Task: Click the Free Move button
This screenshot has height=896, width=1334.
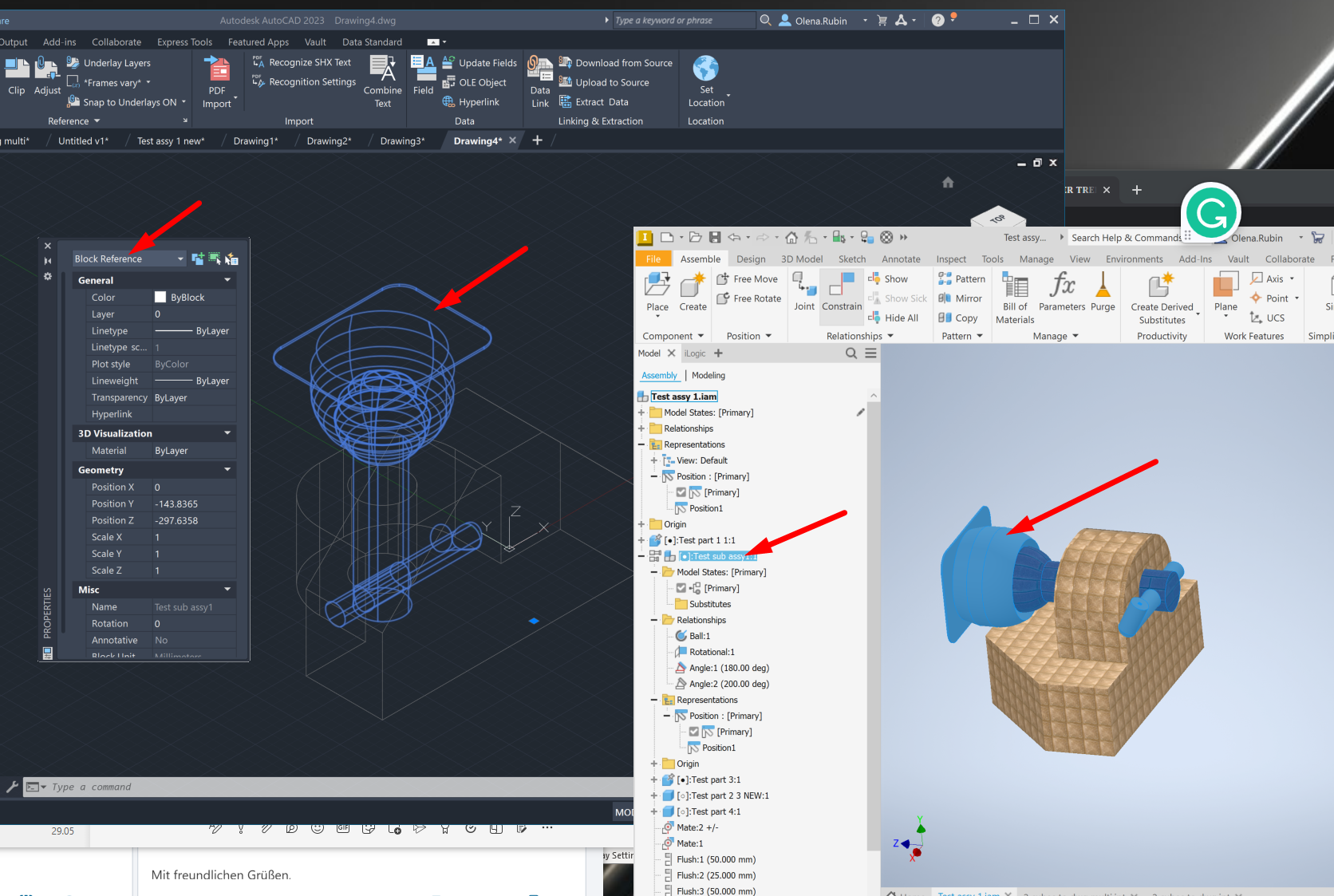Action: point(748,278)
